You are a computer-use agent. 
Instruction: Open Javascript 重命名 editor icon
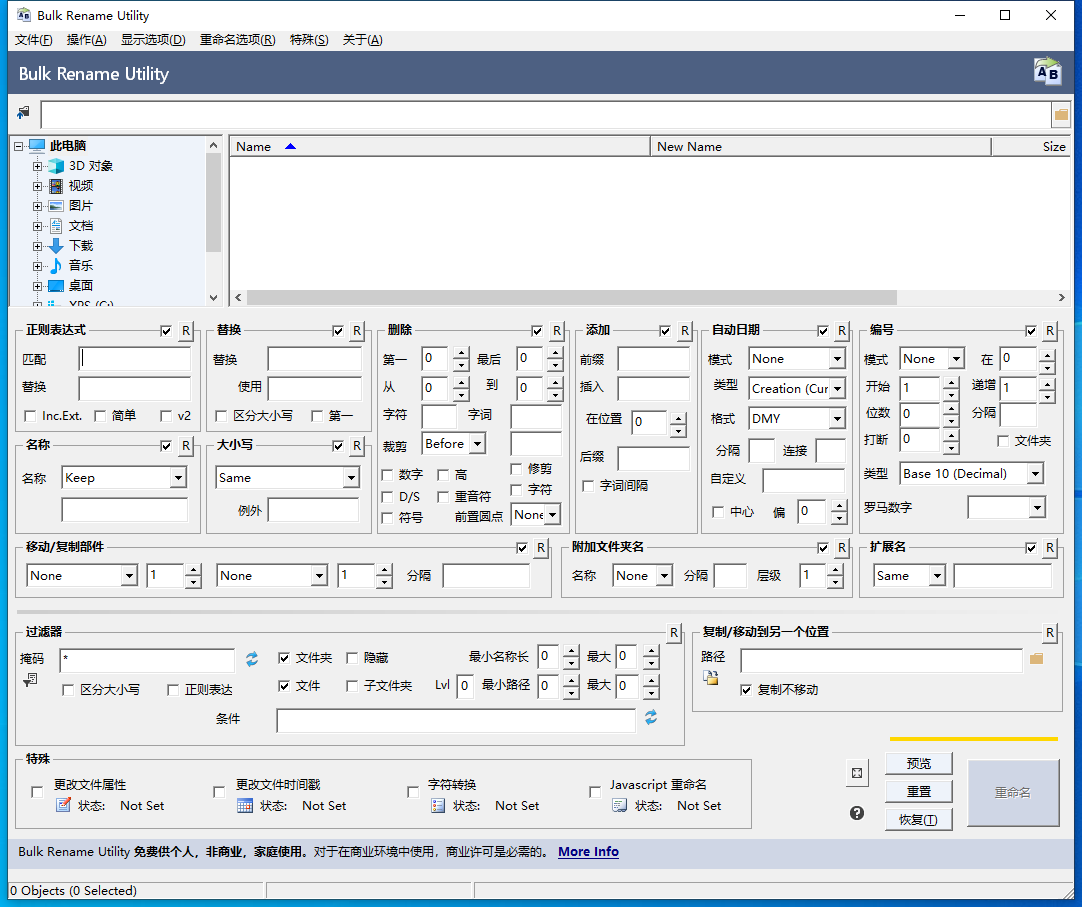click(x=620, y=805)
